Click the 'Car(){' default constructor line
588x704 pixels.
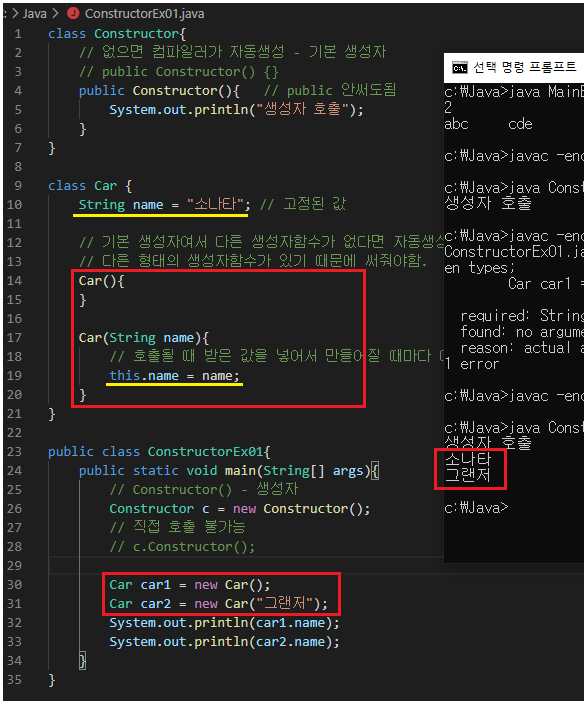pyautogui.click(x=101, y=281)
